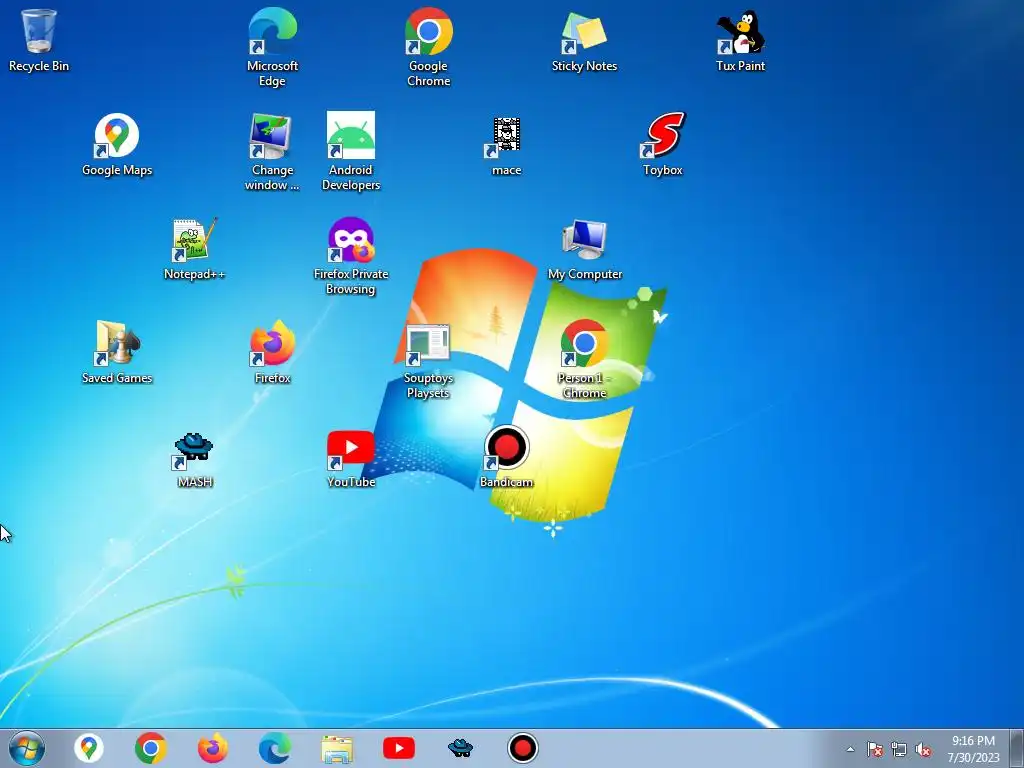
Task: Launch Microsoft Edge from the desktop shortcut
Action: (272, 47)
